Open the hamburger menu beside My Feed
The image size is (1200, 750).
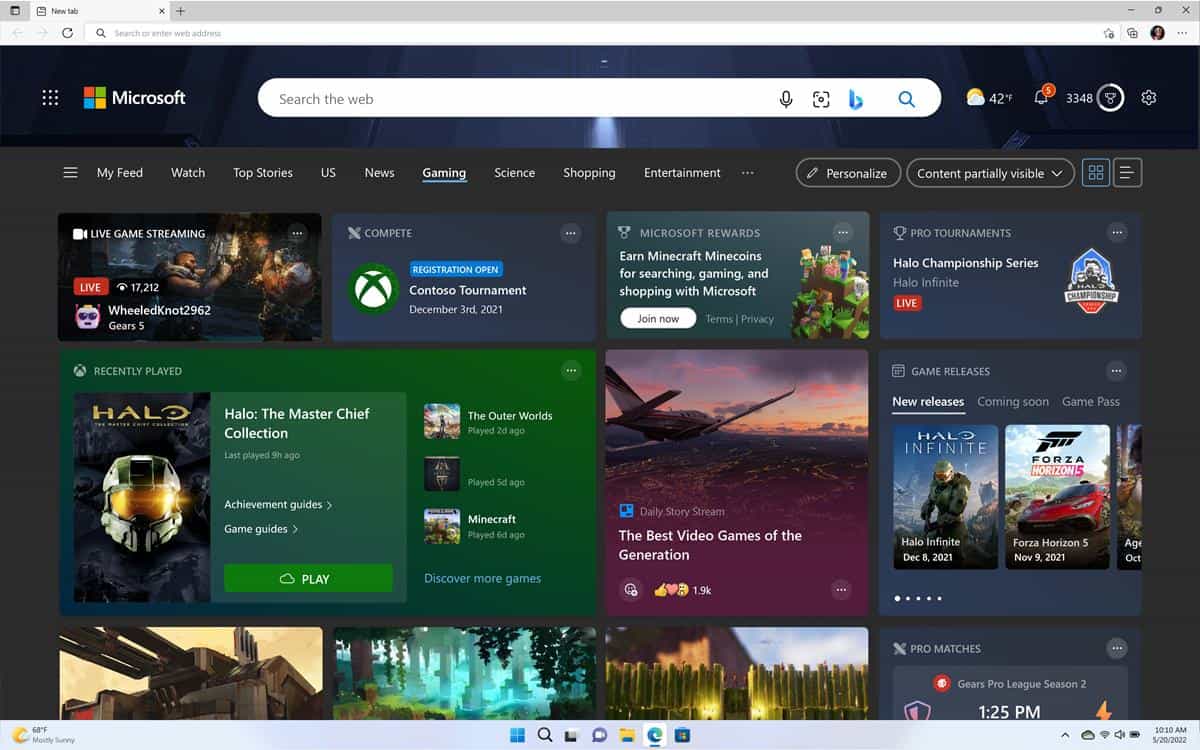click(70, 172)
